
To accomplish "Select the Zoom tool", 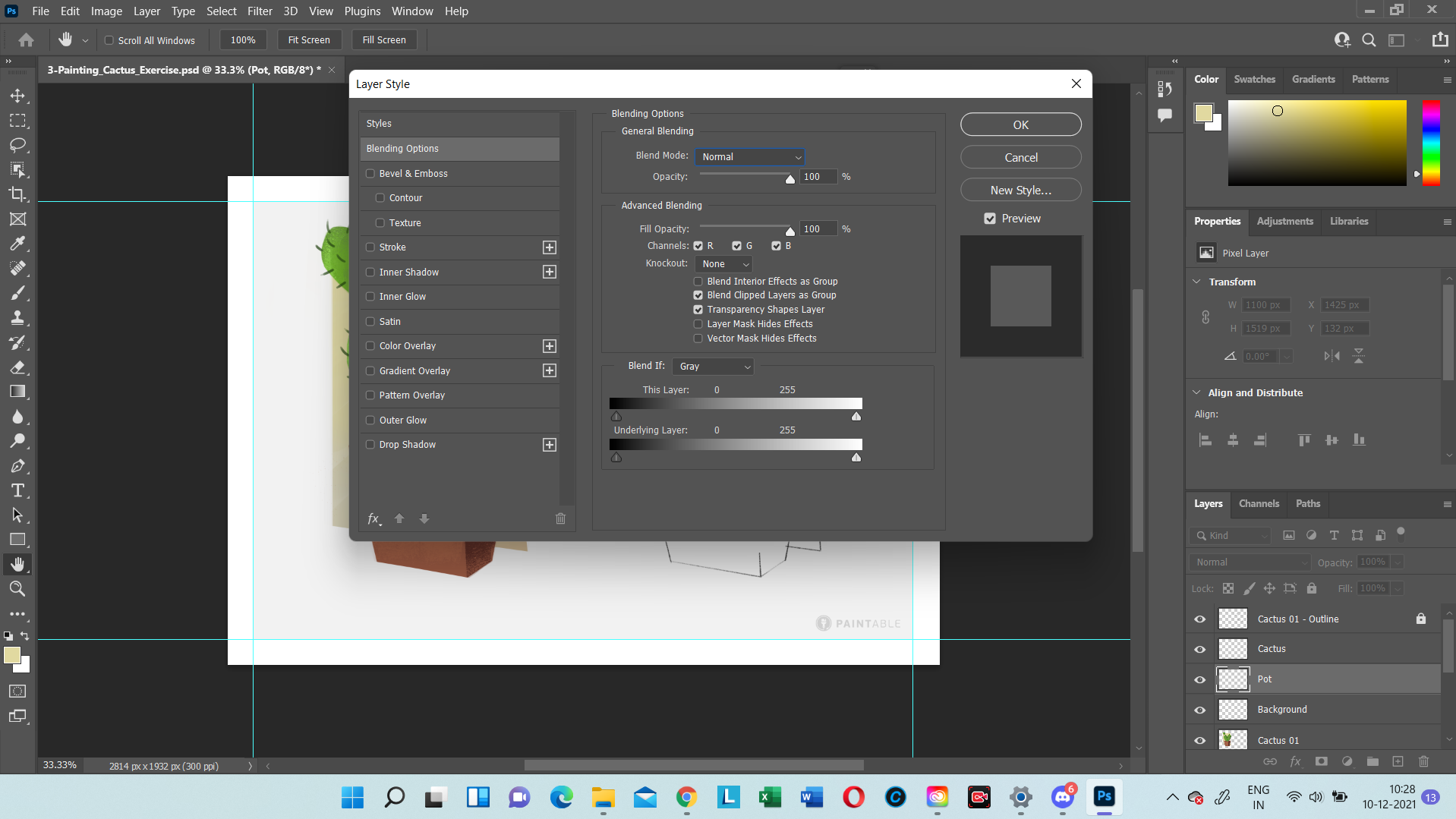I will [x=18, y=588].
